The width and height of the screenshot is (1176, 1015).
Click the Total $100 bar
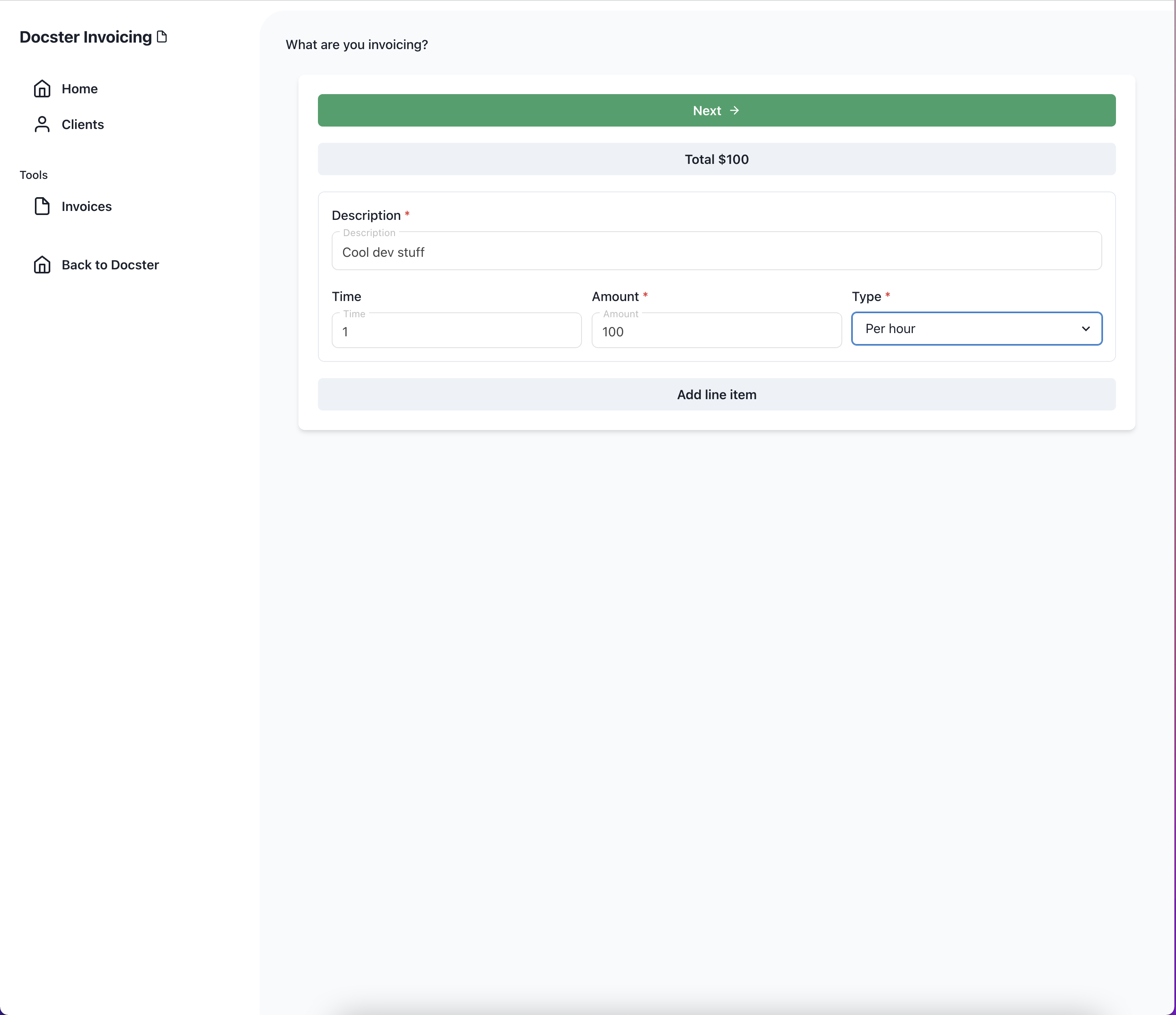click(x=716, y=159)
